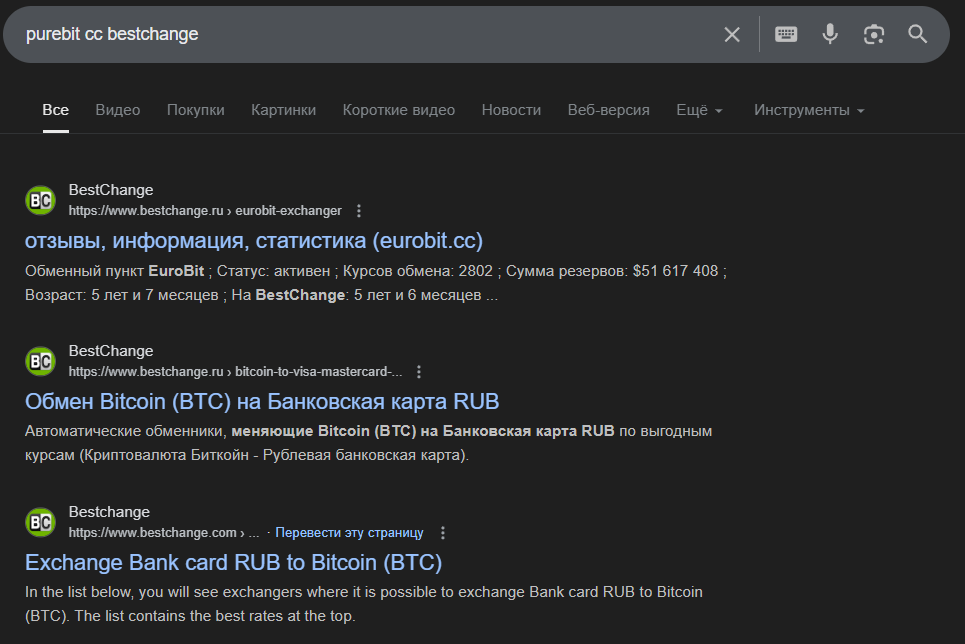The width and height of the screenshot is (965, 644).
Task: Click the BestChange favicon of the eurobit result
Action: (x=41, y=200)
